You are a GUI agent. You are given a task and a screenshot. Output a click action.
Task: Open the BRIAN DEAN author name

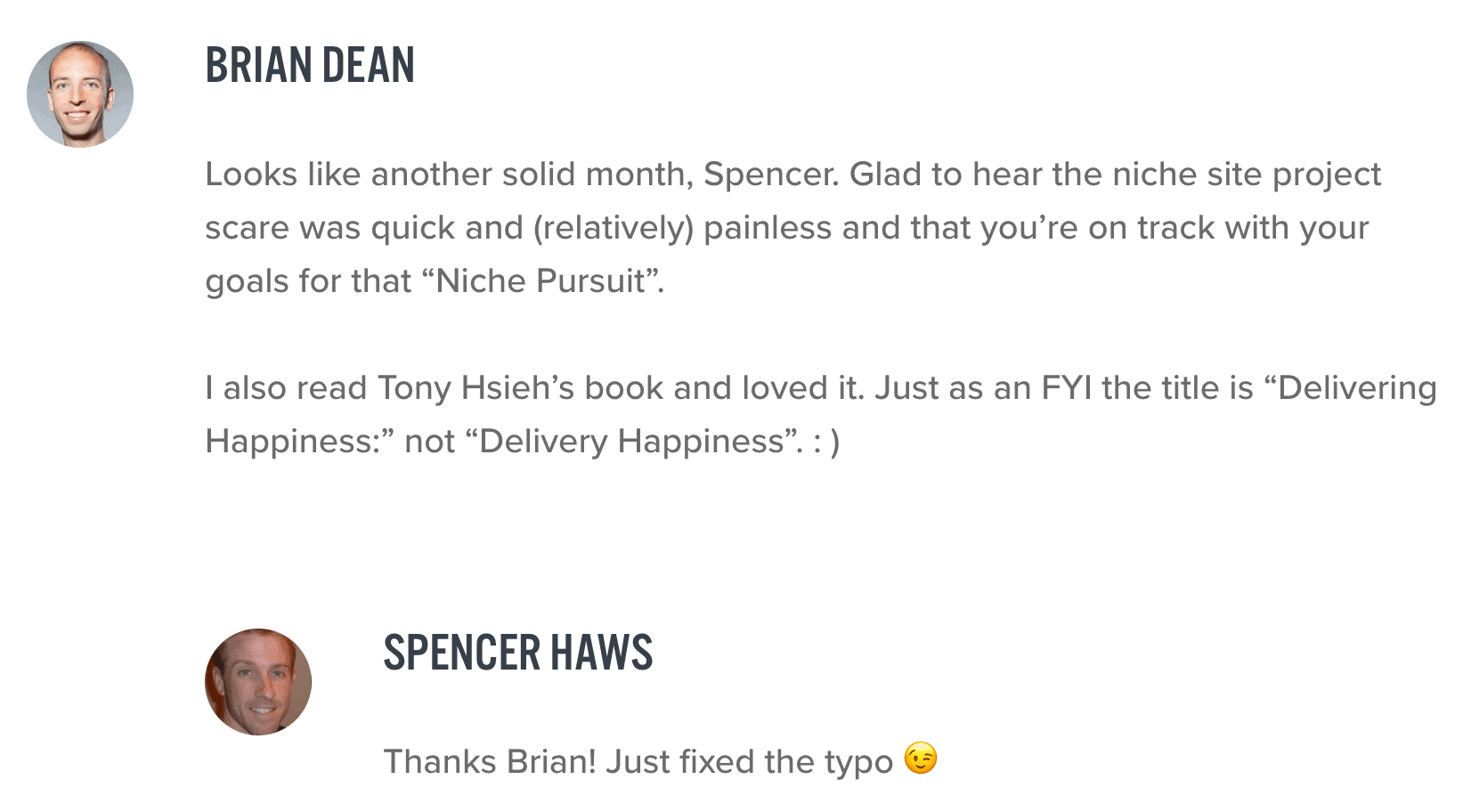coord(310,65)
